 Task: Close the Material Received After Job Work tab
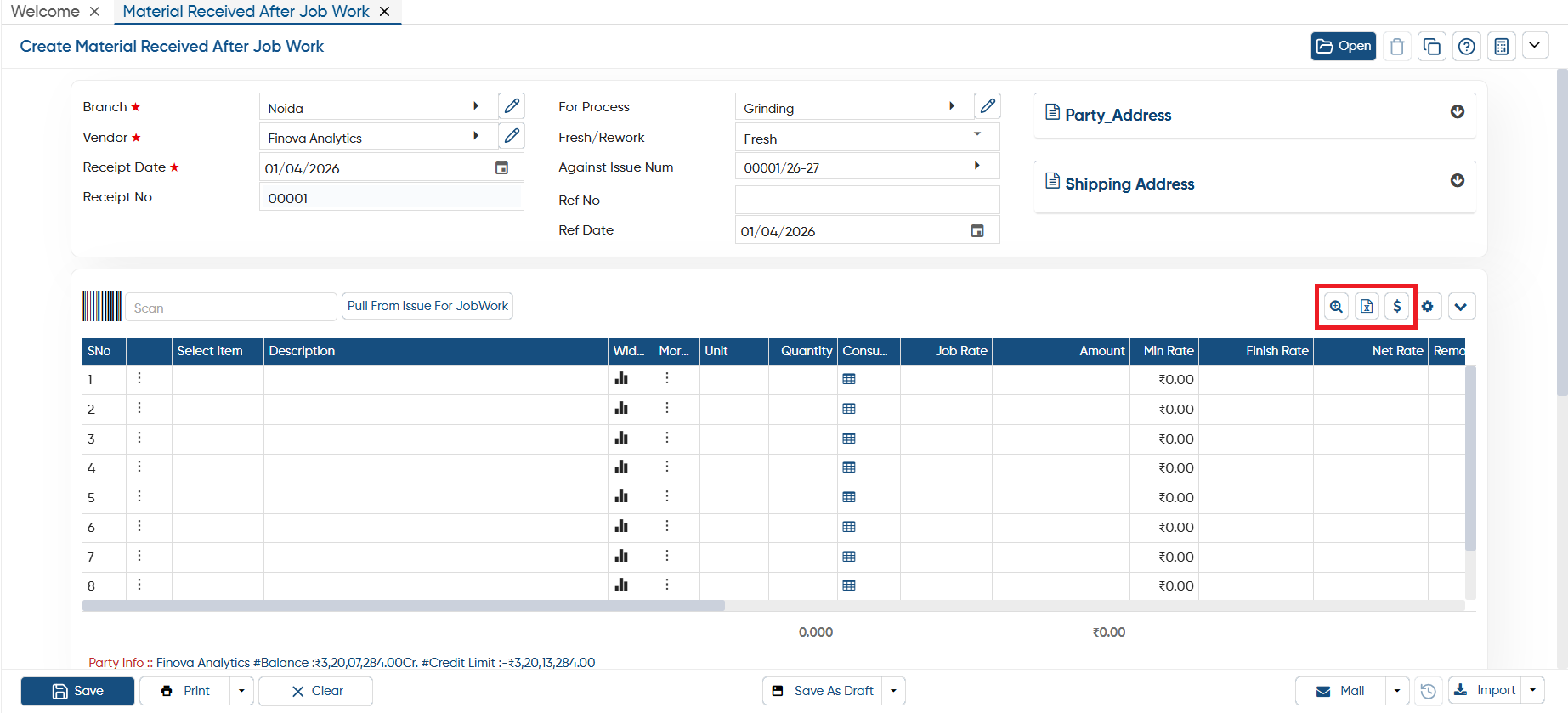tap(385, 12)
